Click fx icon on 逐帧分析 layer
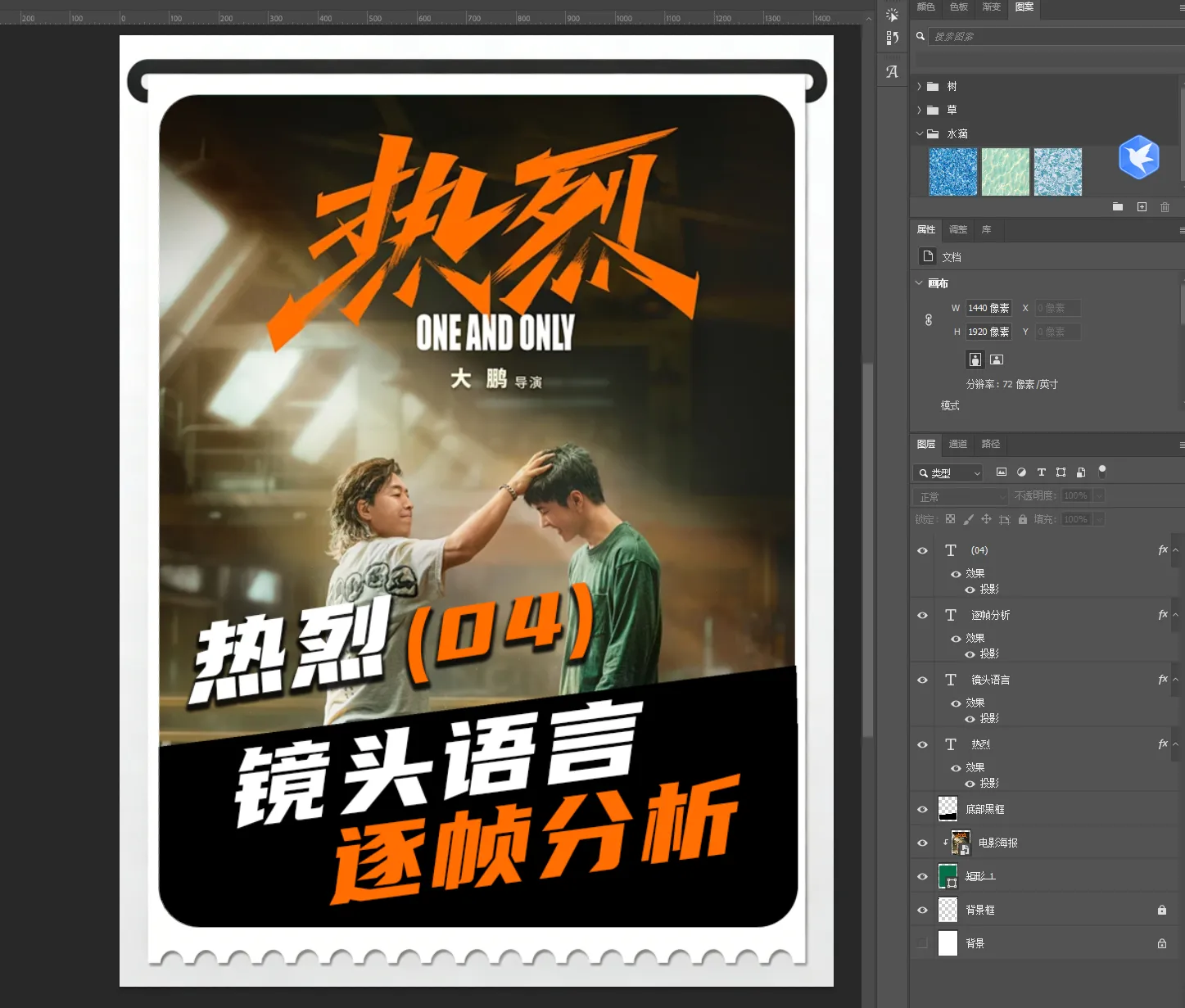Screen dimensions: 1185x1008 click(1163, 615)
